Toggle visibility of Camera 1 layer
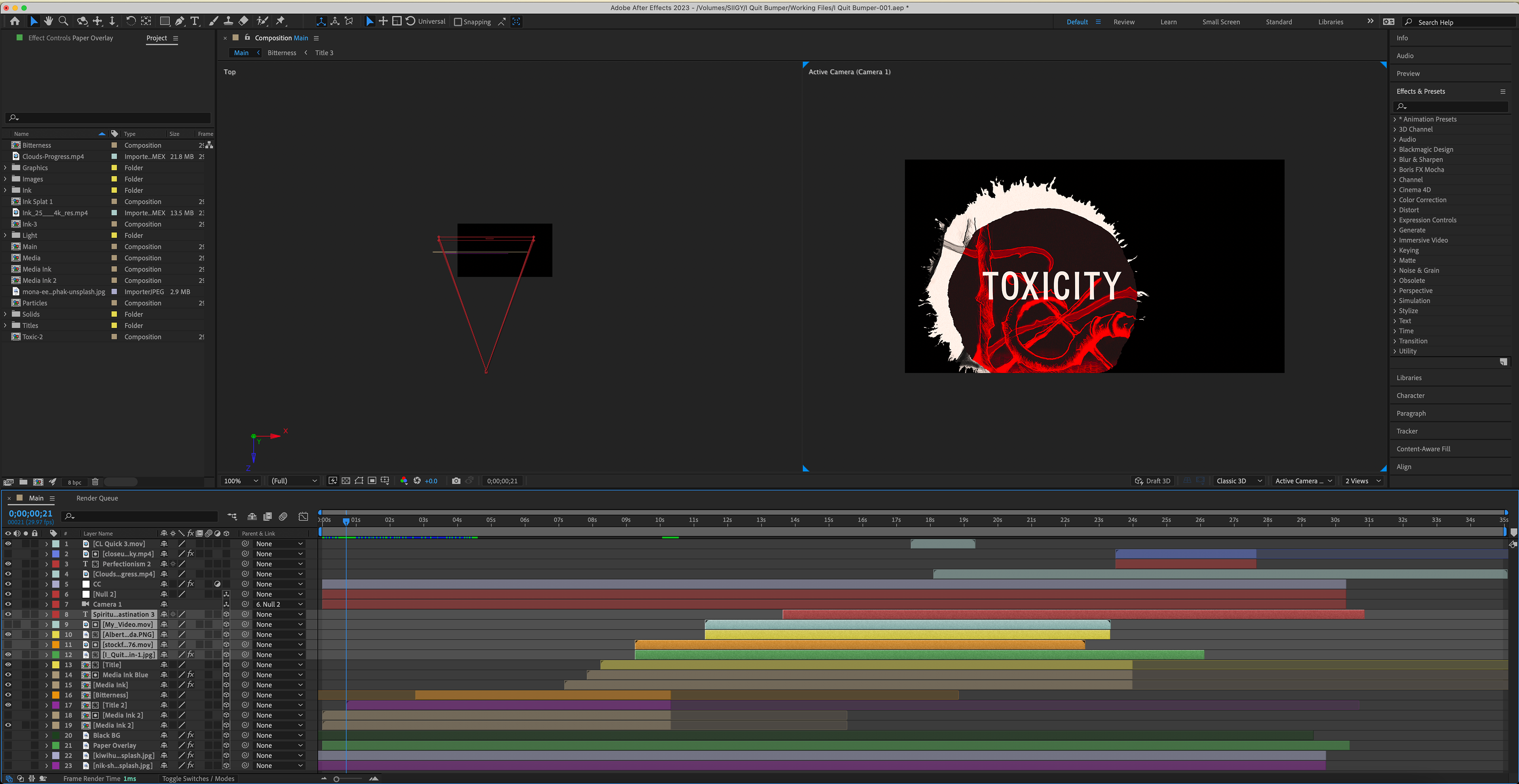The width and height of the screenshot is (1519, 784). pos(8,604)
